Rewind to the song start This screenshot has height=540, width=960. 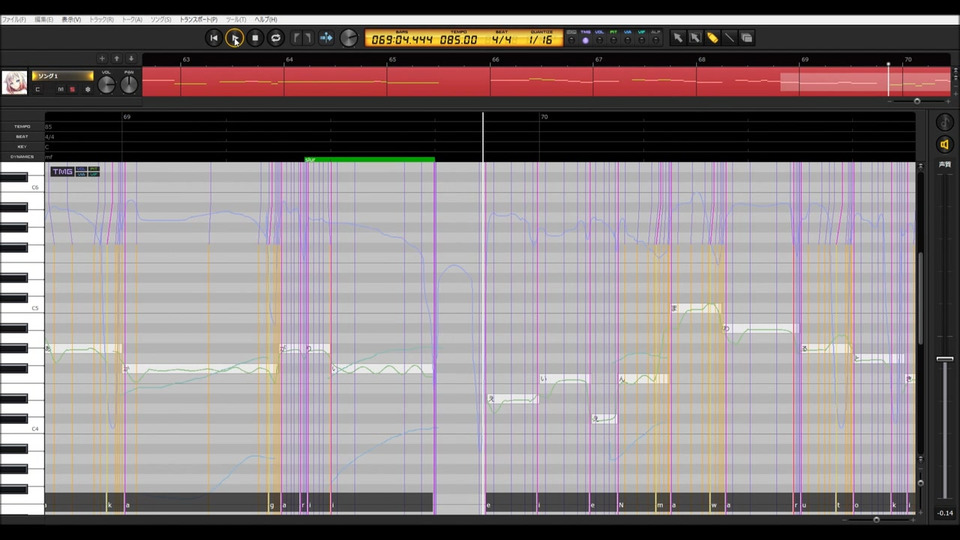coord(214,38)
